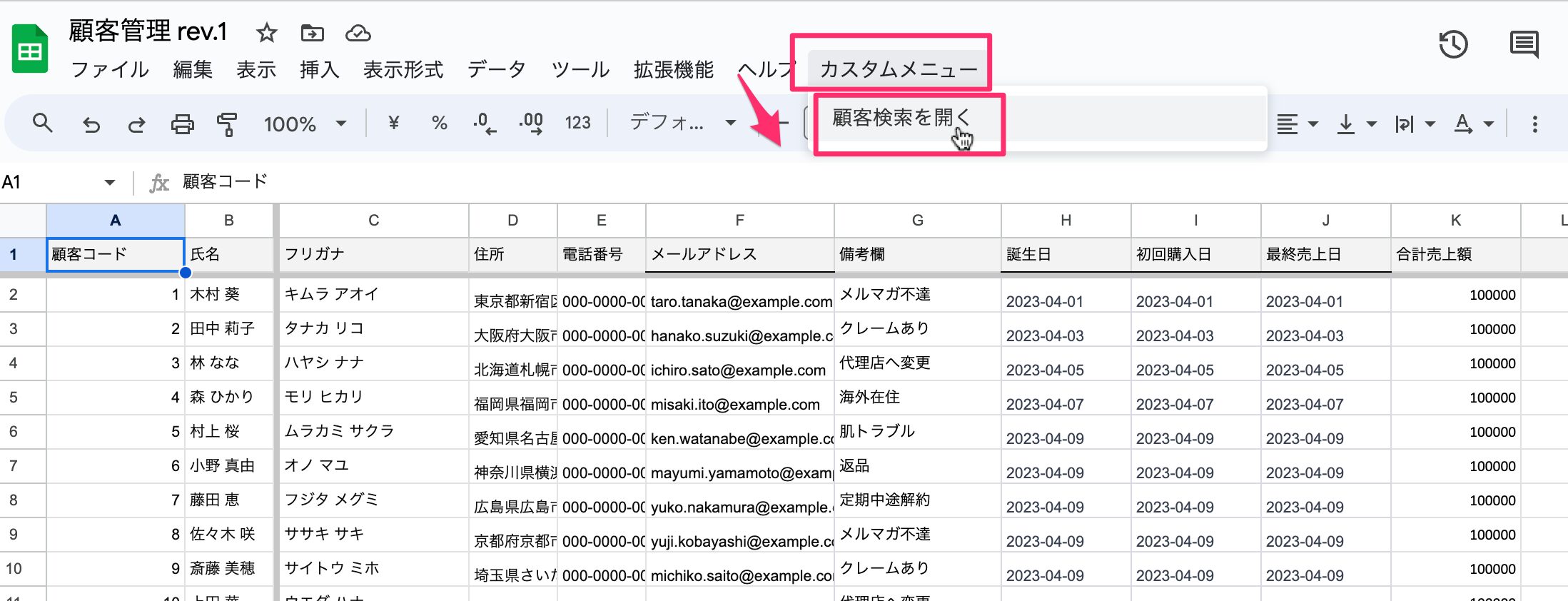Click the search magnifier in toolbar
1568x601 pixels.
click(43, 123)
